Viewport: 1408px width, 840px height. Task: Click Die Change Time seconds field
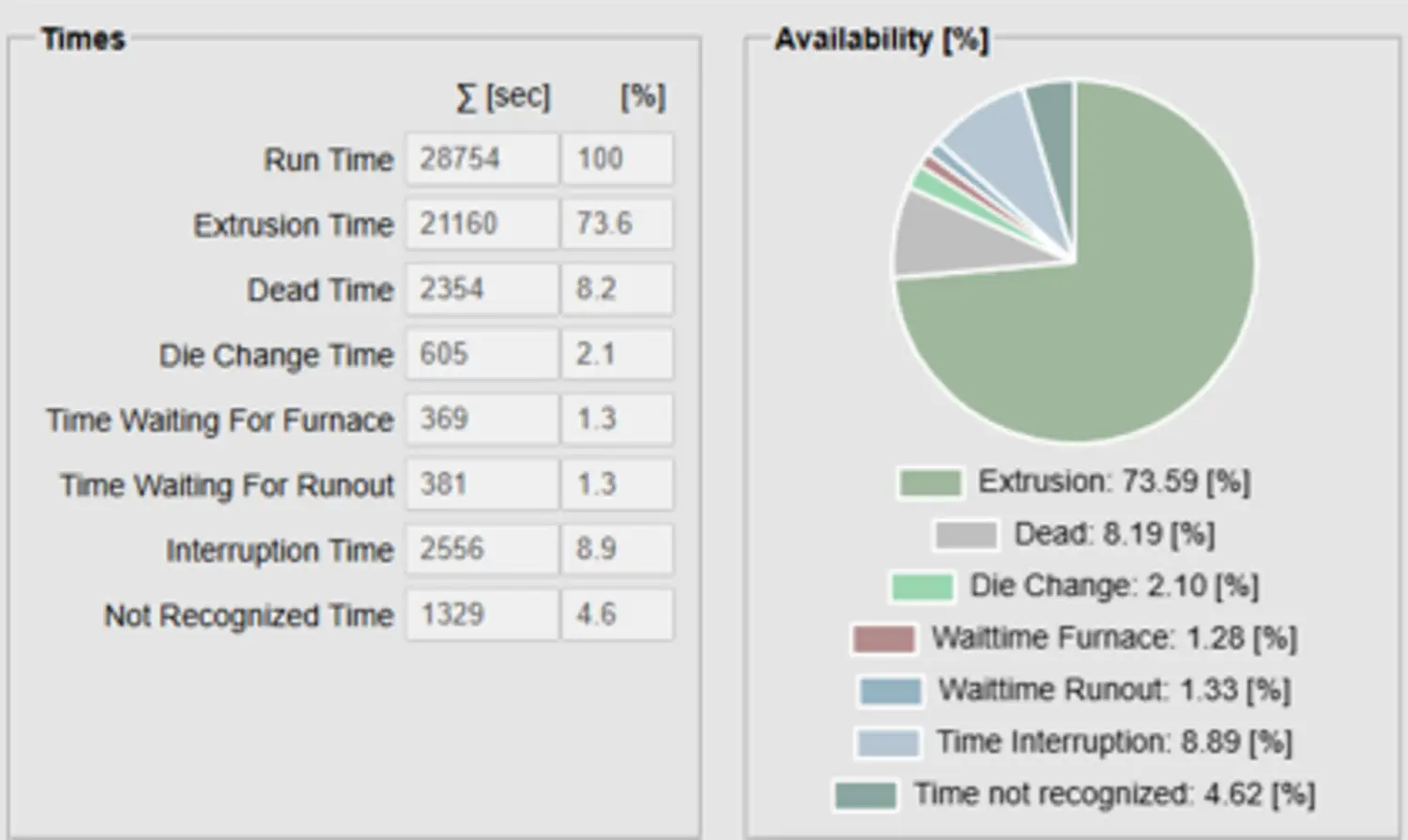(x=482, y=354)
